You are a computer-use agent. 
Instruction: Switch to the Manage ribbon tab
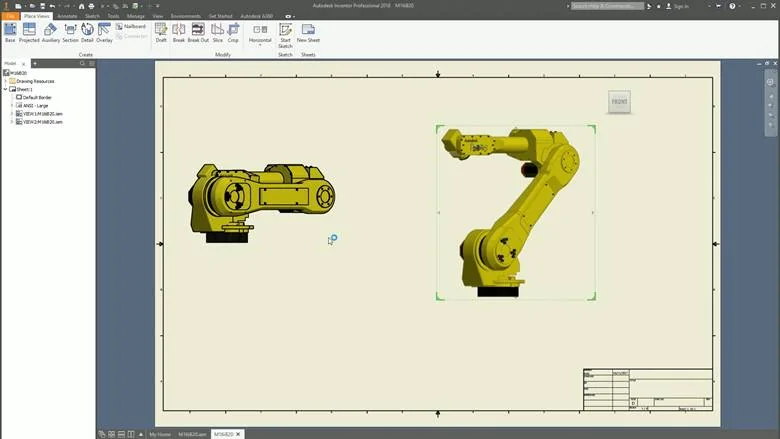coord(135,16)
